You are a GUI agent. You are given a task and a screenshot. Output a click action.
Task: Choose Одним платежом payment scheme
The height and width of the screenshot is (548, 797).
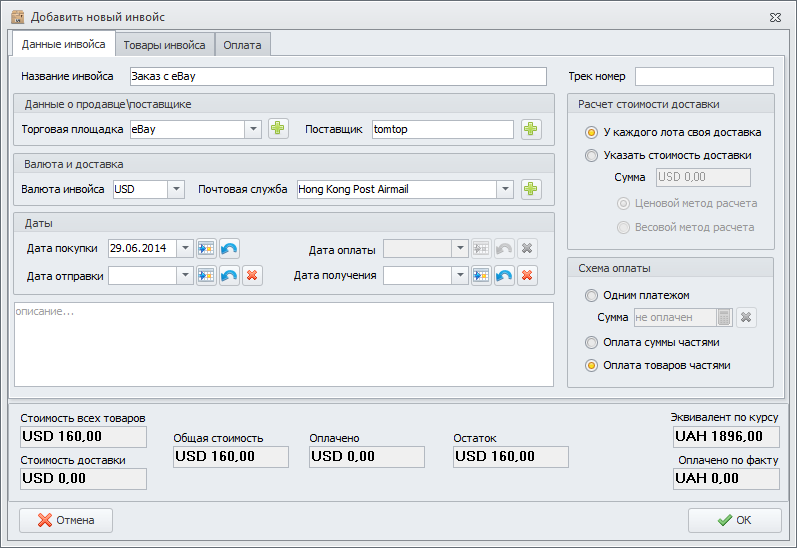(592, 295)
